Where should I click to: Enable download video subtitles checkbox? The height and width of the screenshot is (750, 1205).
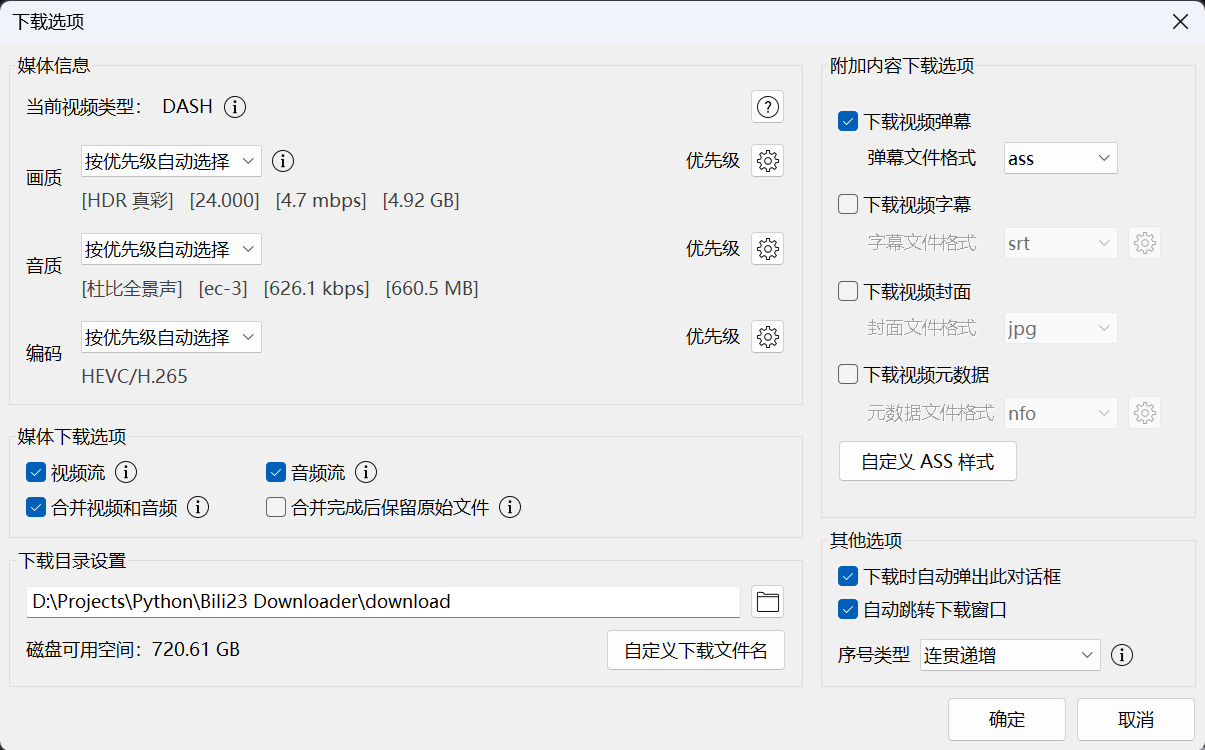coord(848,205)
